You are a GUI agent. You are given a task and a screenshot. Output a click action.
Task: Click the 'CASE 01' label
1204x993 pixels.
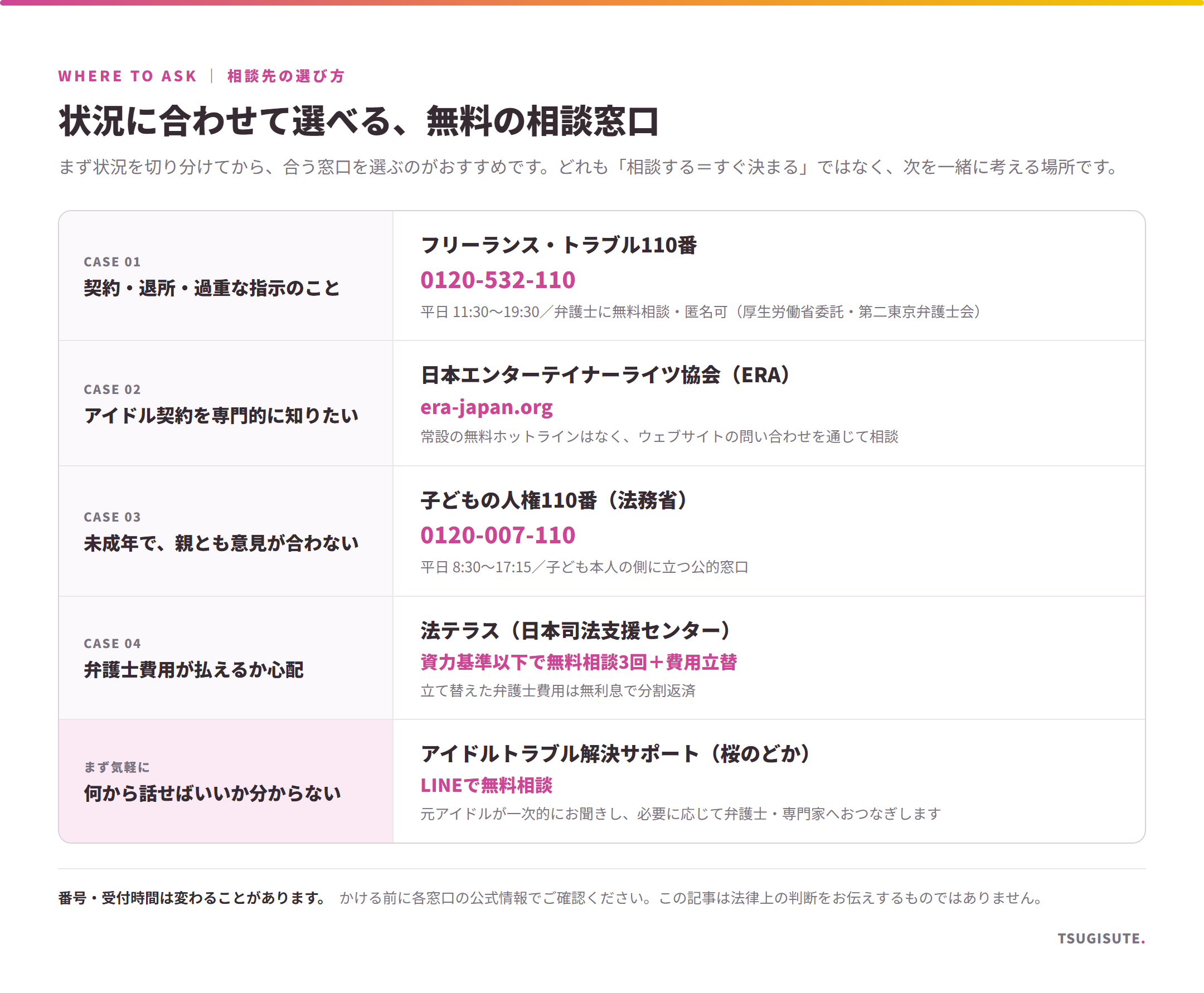pos(112,262)
